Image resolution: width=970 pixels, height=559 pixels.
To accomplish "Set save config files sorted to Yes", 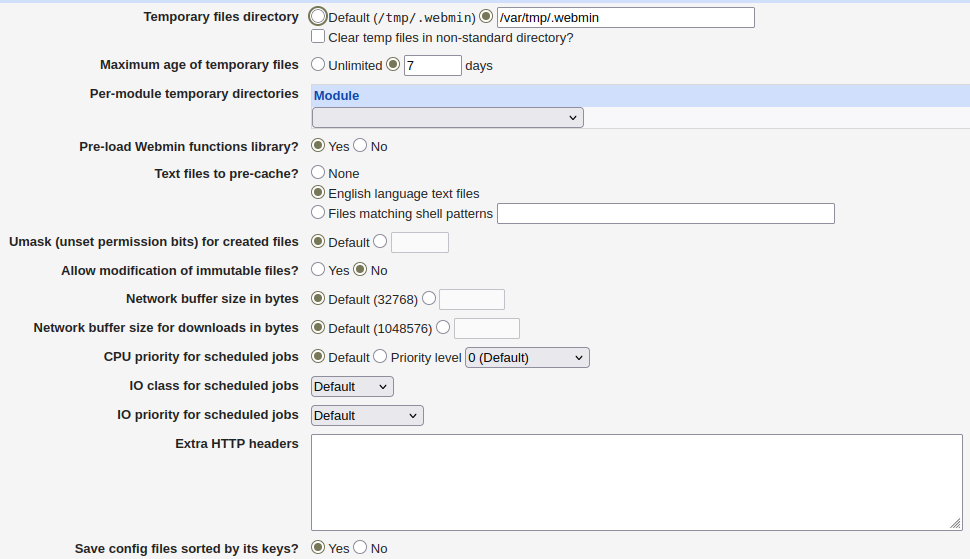I will pos(318,547).
